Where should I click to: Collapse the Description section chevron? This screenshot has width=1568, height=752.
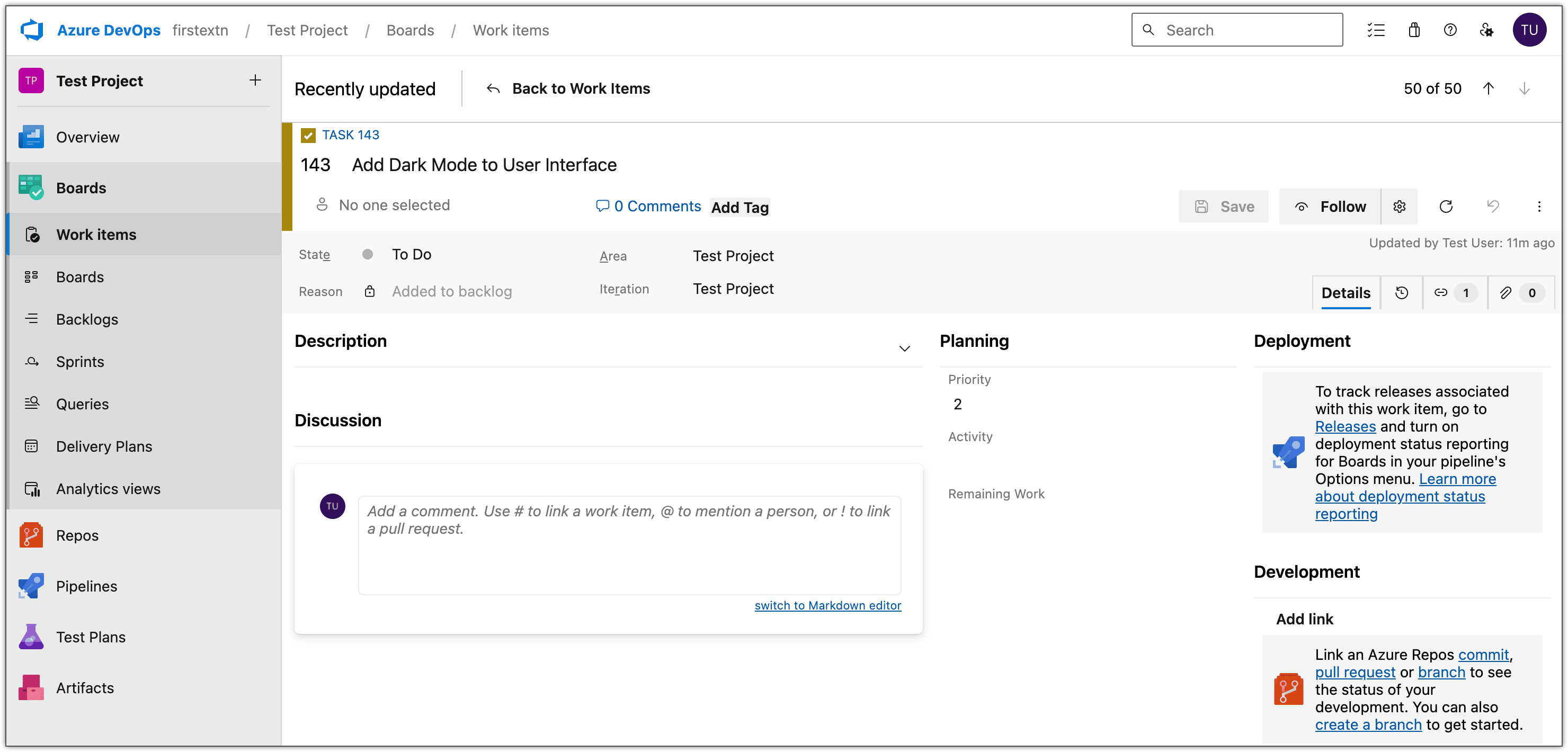[904, 348]
